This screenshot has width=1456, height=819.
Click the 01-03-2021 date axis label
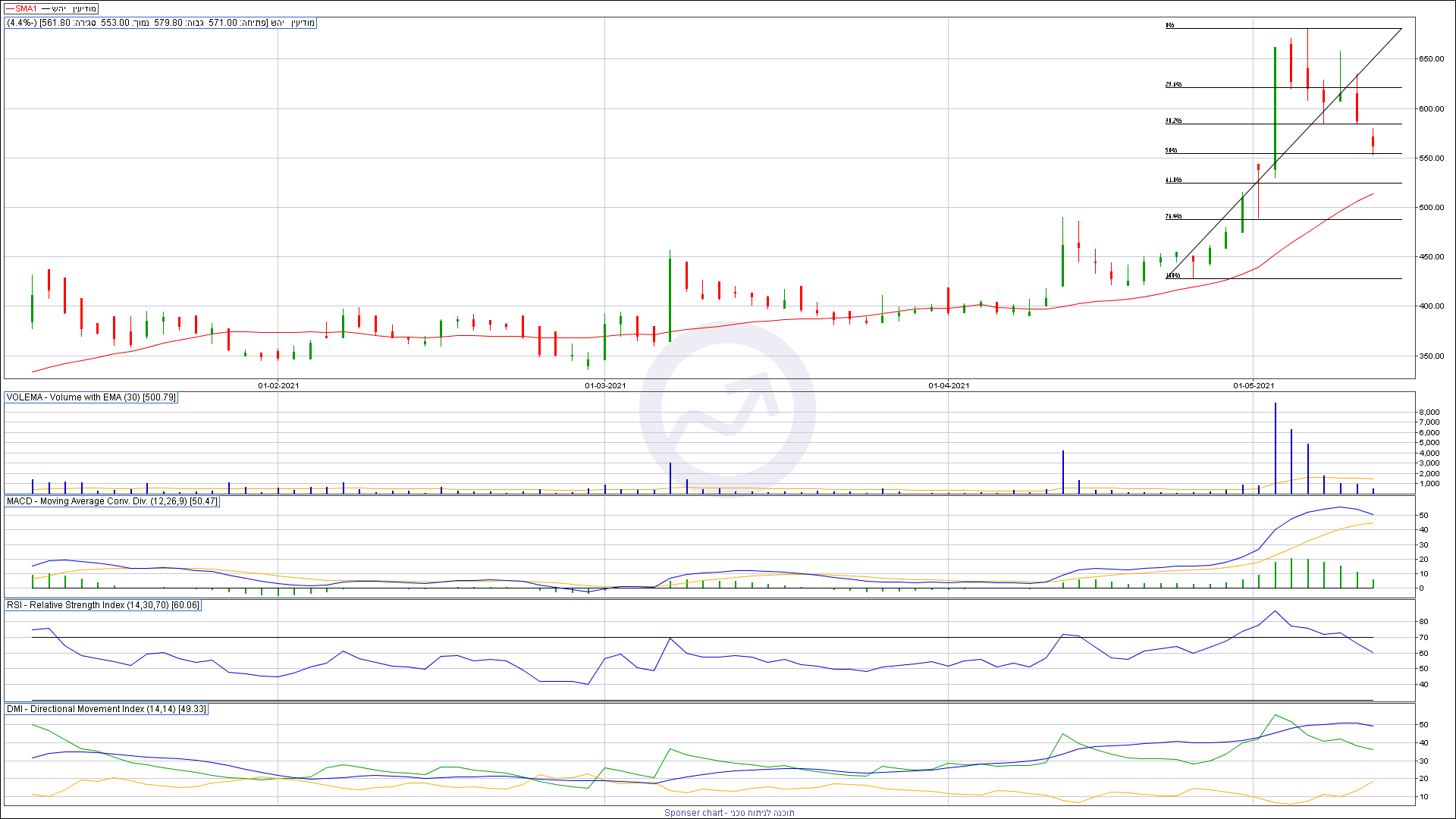tap(605, 386)
